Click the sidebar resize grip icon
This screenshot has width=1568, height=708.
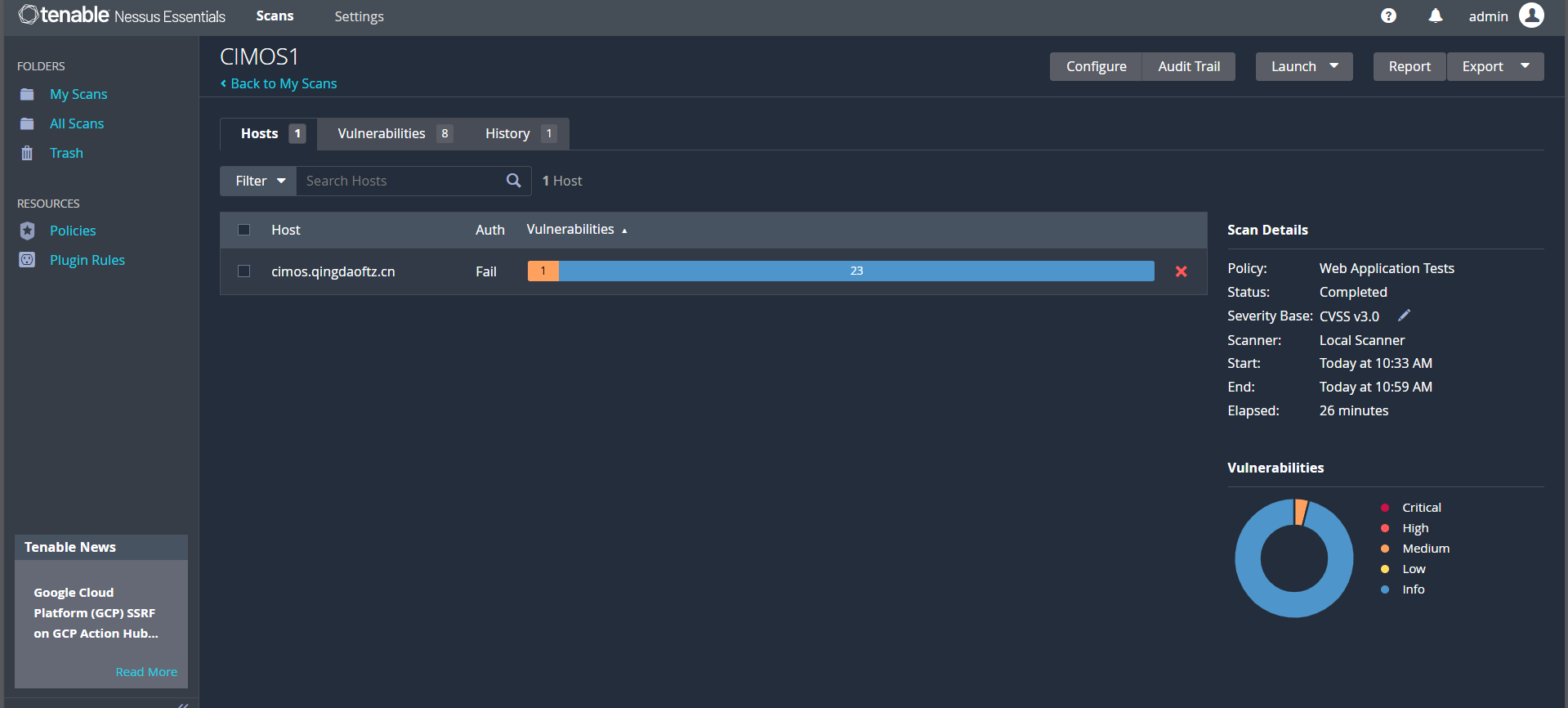[183, 704]
